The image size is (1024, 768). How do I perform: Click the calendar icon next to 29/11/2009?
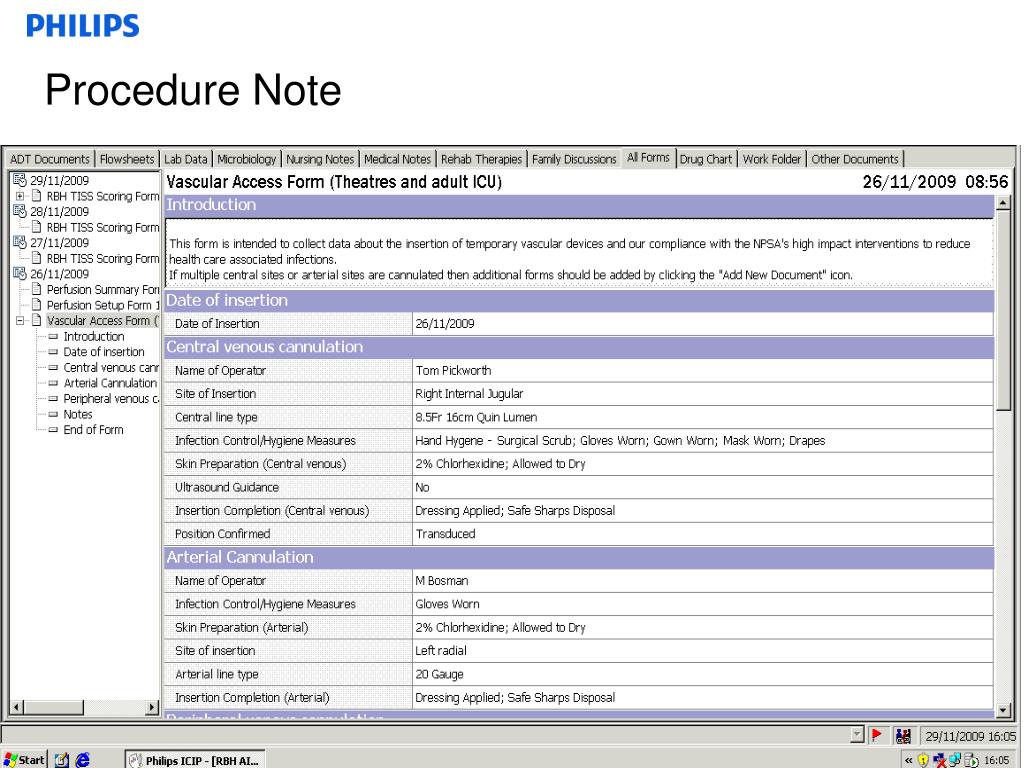pos(20,180)
